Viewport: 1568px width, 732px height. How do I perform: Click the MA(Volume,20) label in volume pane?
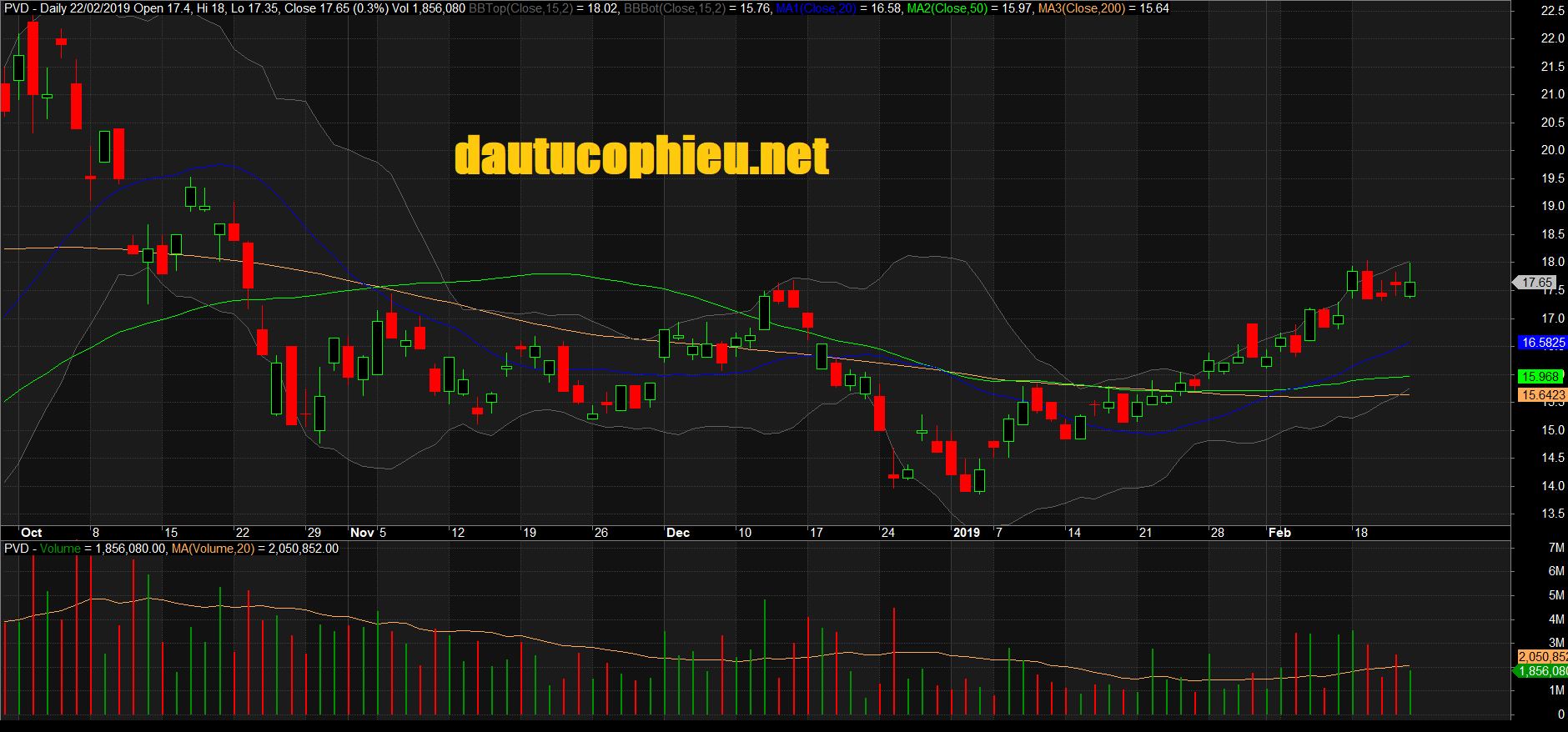[212, 549]
